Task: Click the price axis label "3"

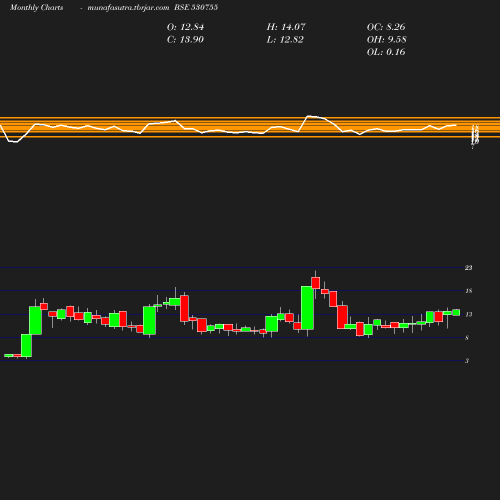Action: click(467, 361)
